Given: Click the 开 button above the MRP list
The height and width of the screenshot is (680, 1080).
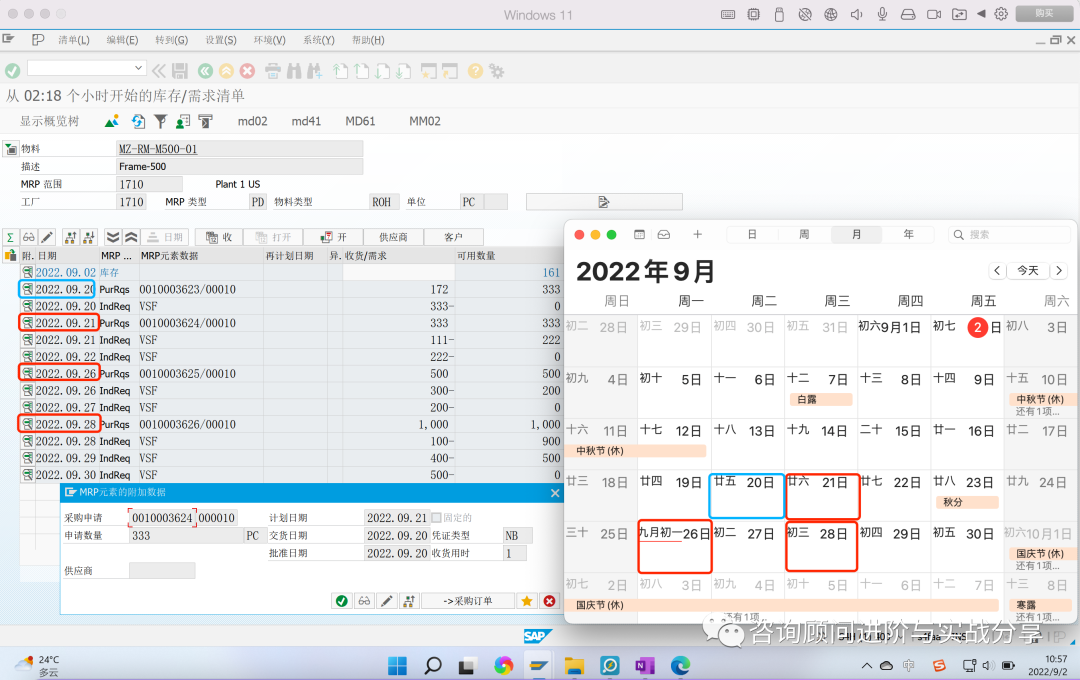Looking at the screenshot, I should 333,237.
